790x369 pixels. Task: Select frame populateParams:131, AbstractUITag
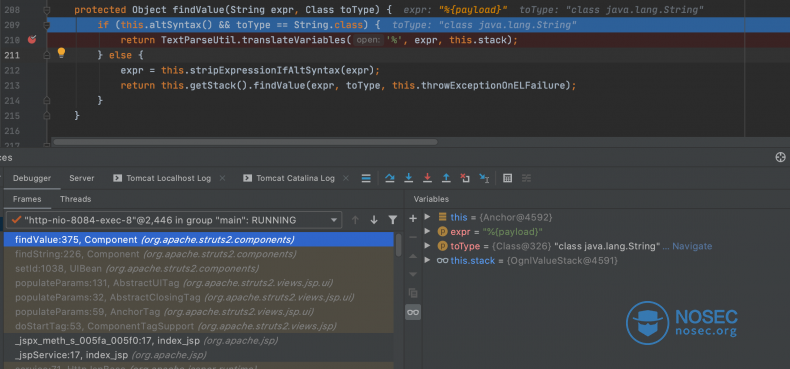199,283
